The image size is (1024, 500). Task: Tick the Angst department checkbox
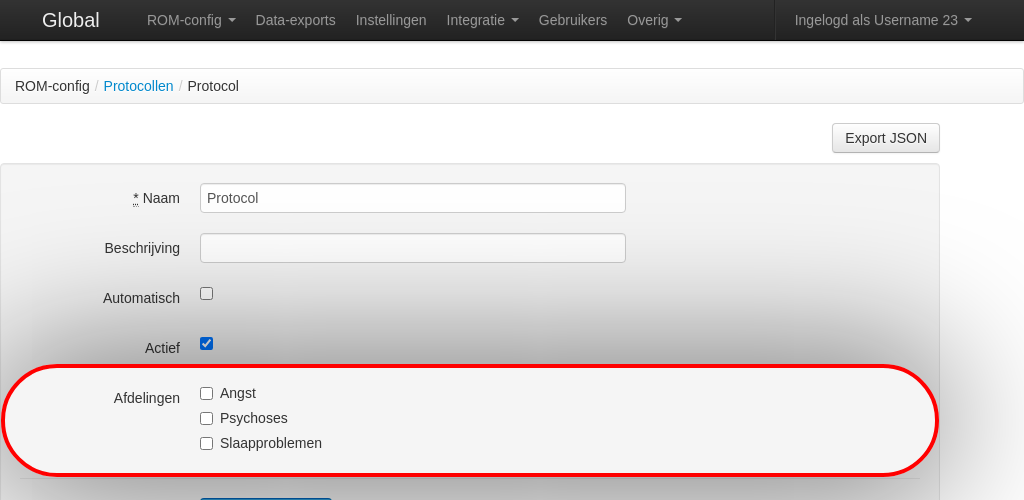tap(207, 394)
